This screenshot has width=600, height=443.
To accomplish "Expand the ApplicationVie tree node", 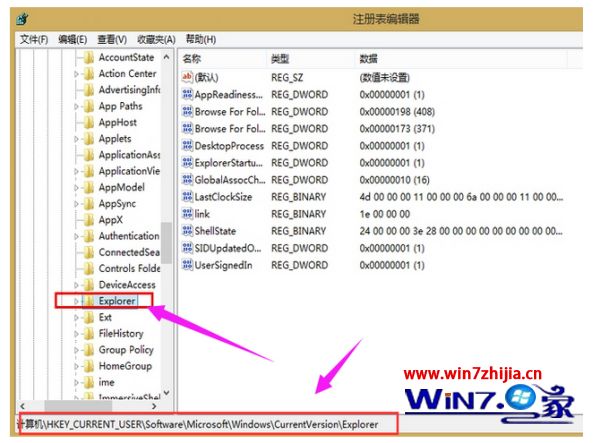I will pyautogui.click(x=76, y=171).
